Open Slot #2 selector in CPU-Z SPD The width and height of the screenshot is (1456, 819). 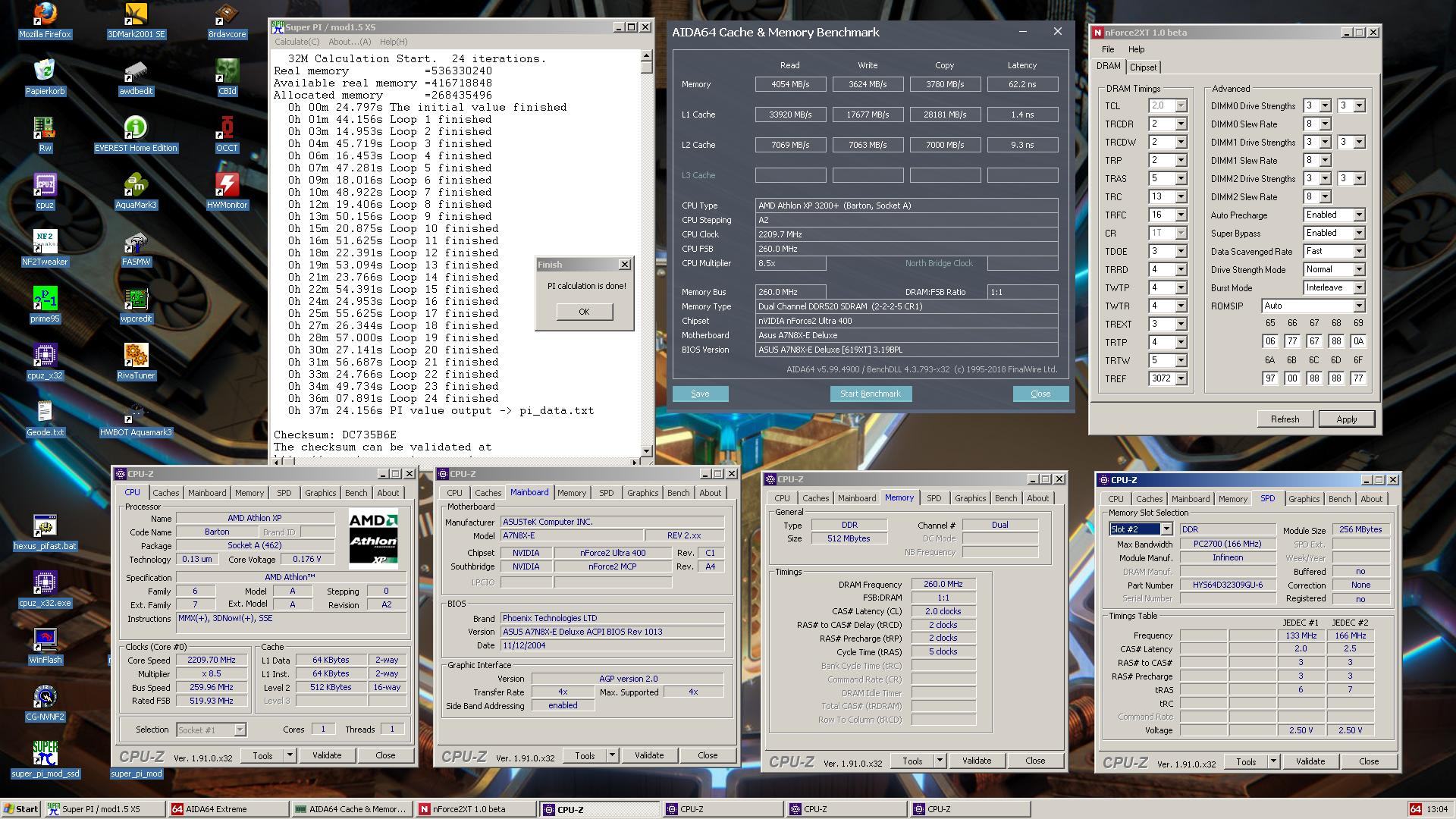point(1141,529)
